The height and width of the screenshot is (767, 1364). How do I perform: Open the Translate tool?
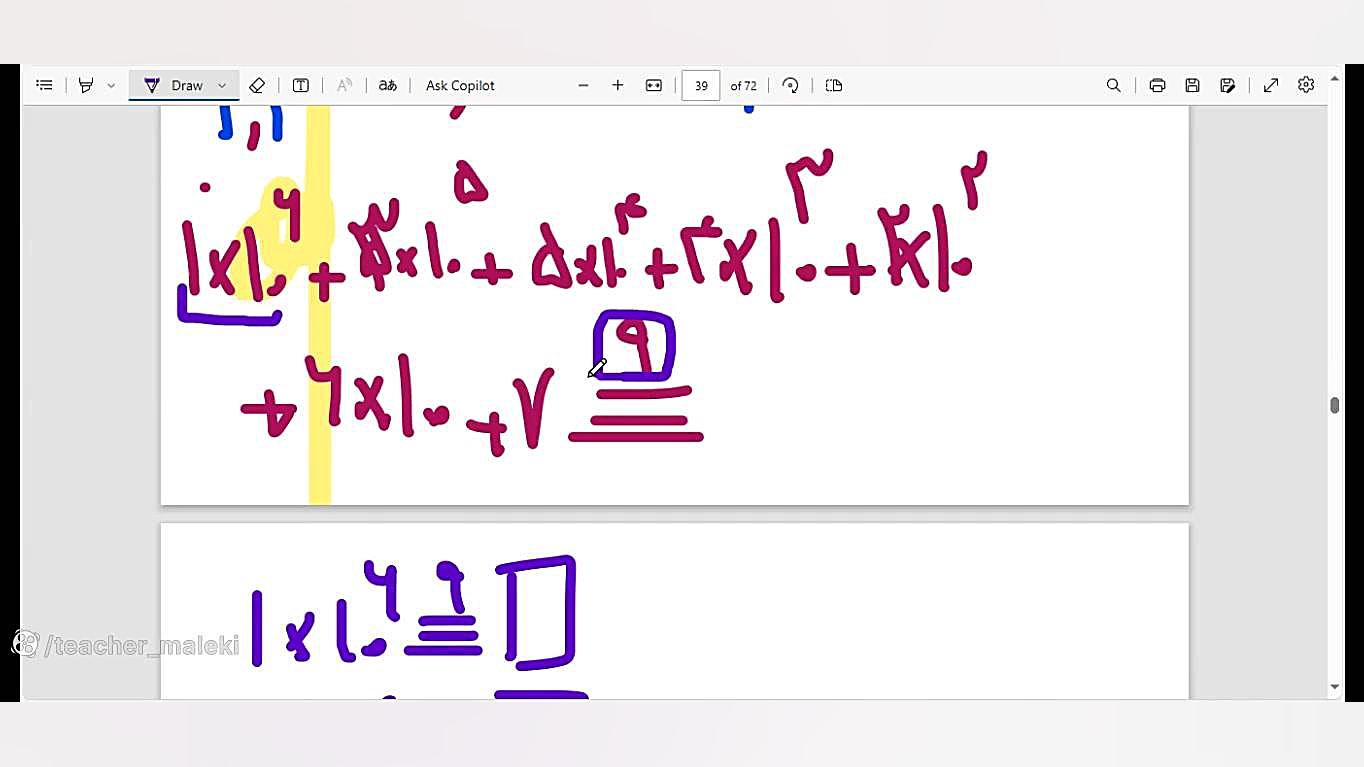point(387,85)
